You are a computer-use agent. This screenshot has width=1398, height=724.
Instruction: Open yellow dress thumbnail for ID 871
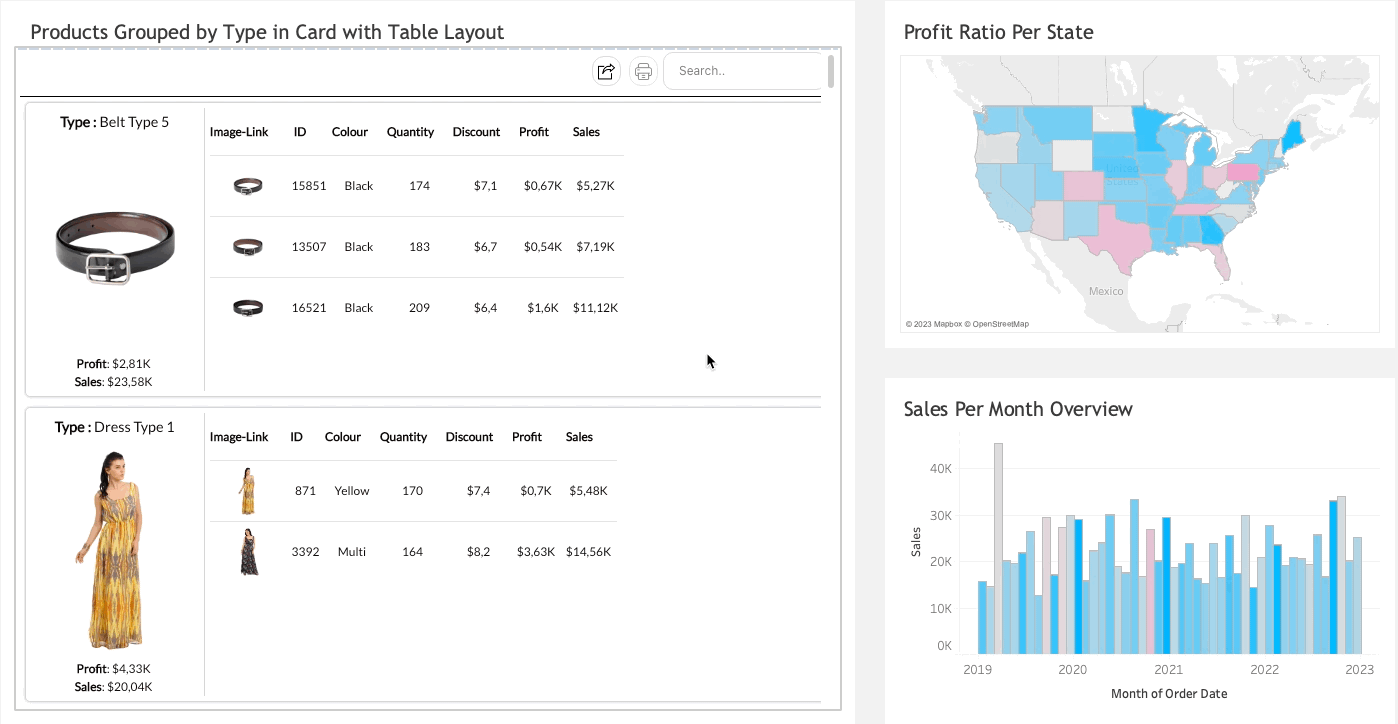[x=247, y=491]
